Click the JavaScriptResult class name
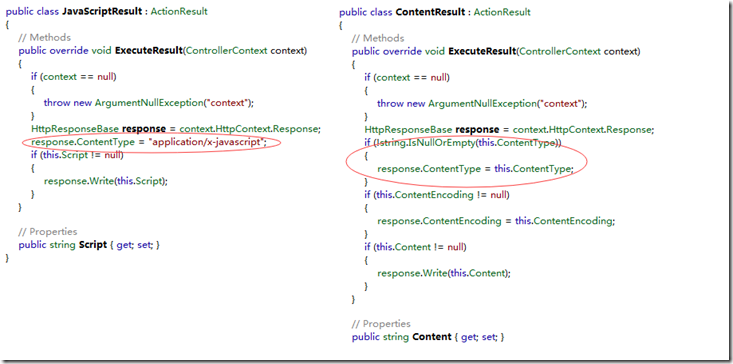The image size is (733, 364). click(102, 12)
